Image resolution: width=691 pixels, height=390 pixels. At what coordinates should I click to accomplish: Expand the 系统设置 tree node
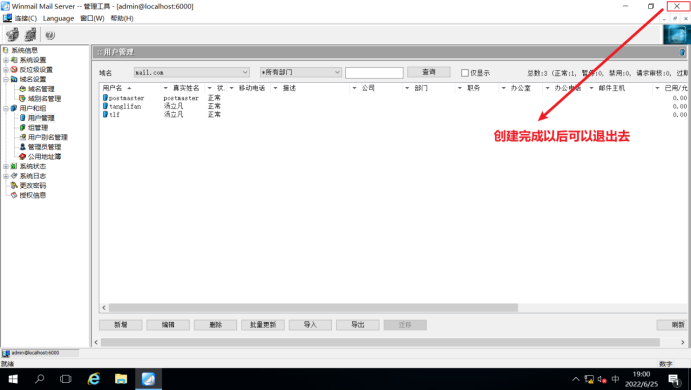coord(6,60)
